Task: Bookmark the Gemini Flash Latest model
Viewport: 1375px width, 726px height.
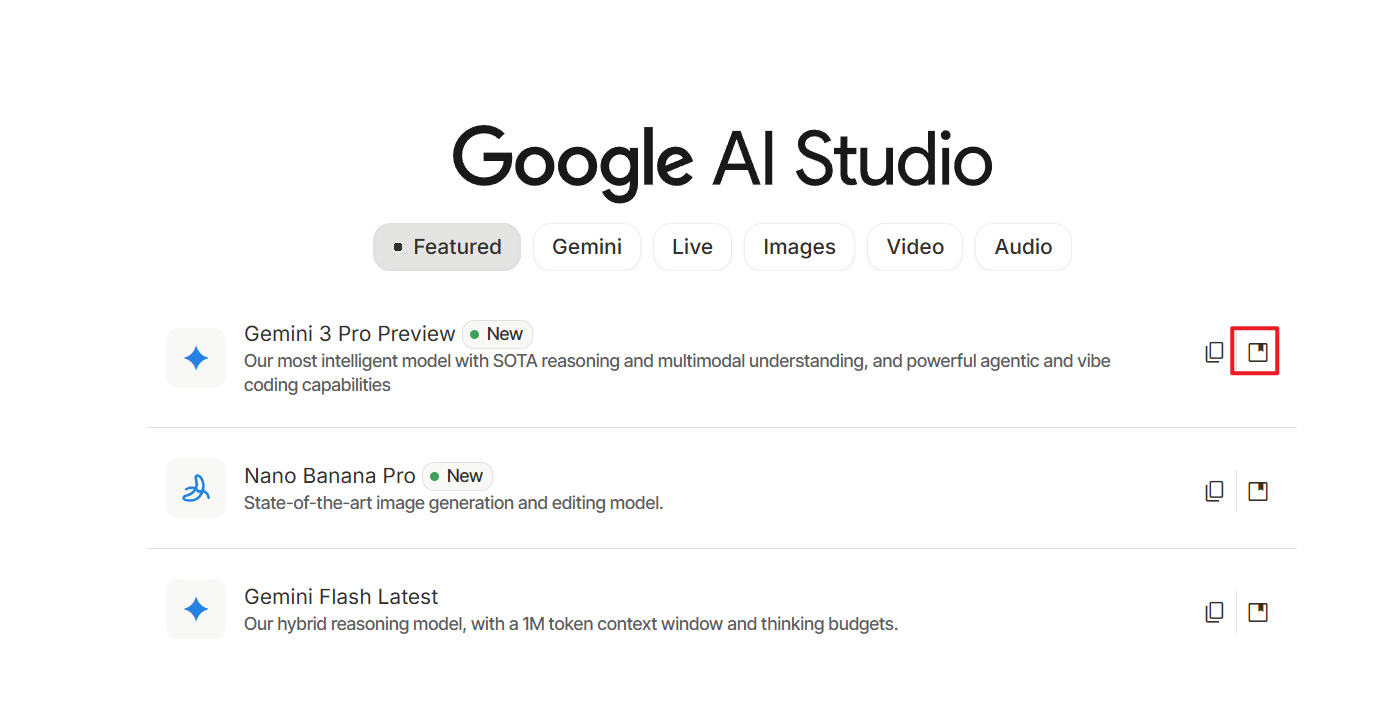Action: click(x=1257, y=611)
